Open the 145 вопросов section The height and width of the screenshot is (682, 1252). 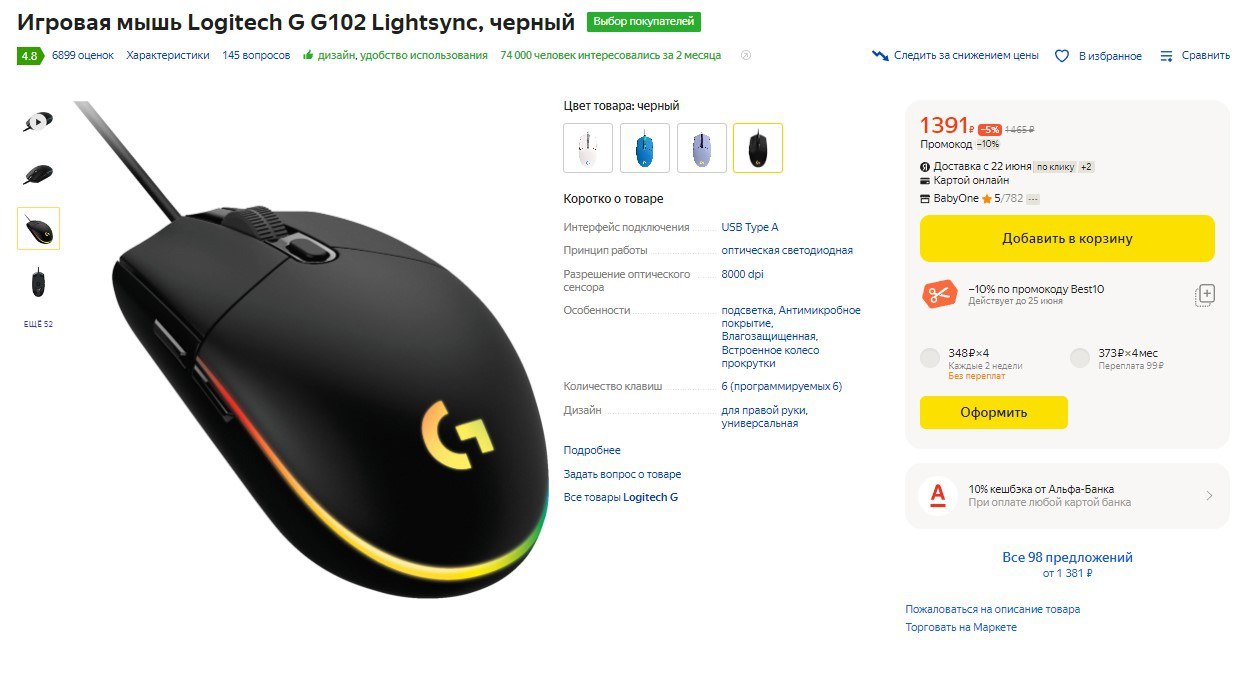tap(256, 56)
